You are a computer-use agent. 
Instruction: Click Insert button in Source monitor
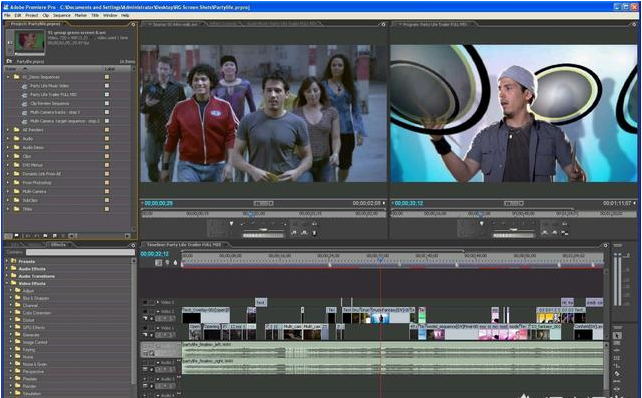point(294,232)
